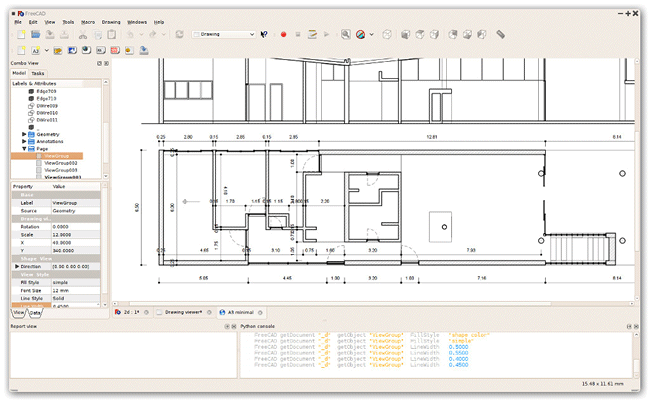650x401 pixels.
Task: Expand the Geometry tree group
Action: 24,132
